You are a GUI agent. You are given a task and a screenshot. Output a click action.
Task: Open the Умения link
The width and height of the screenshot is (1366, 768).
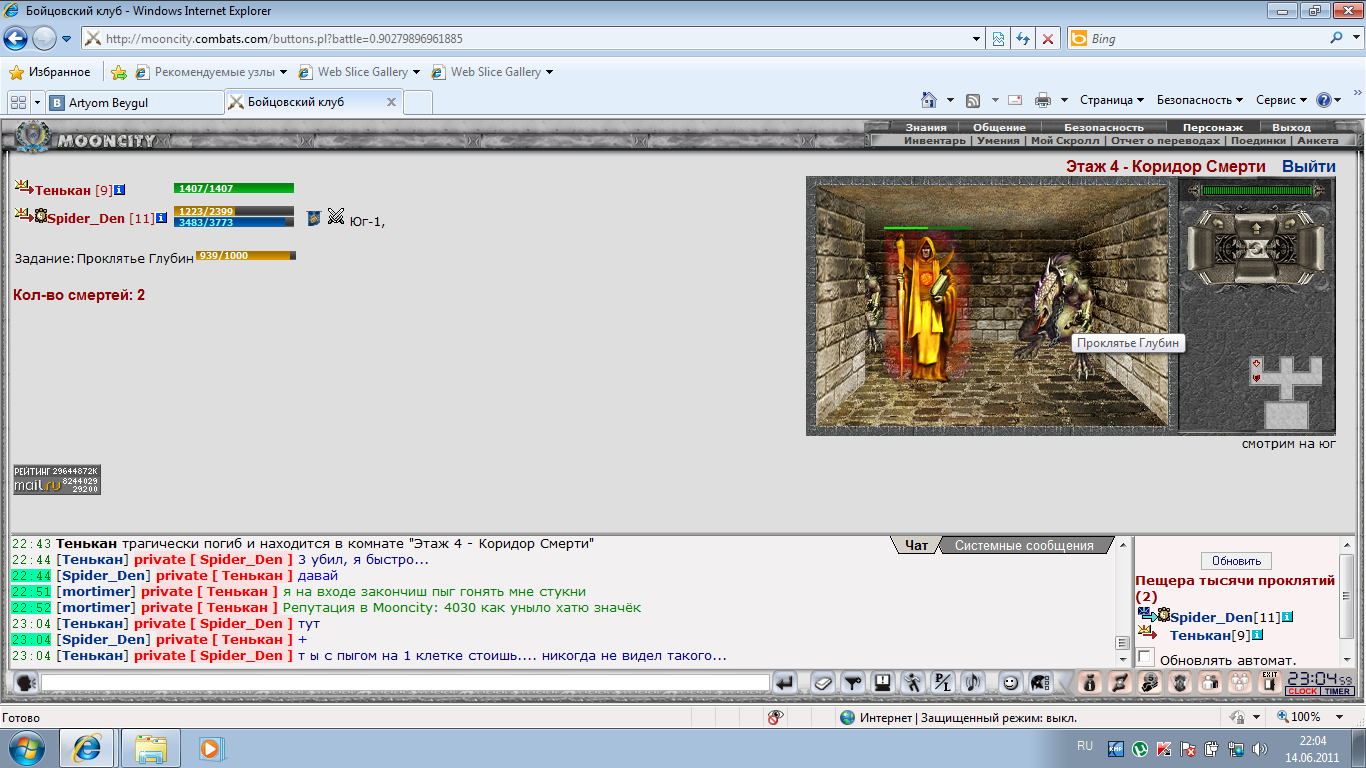point(998,141)
